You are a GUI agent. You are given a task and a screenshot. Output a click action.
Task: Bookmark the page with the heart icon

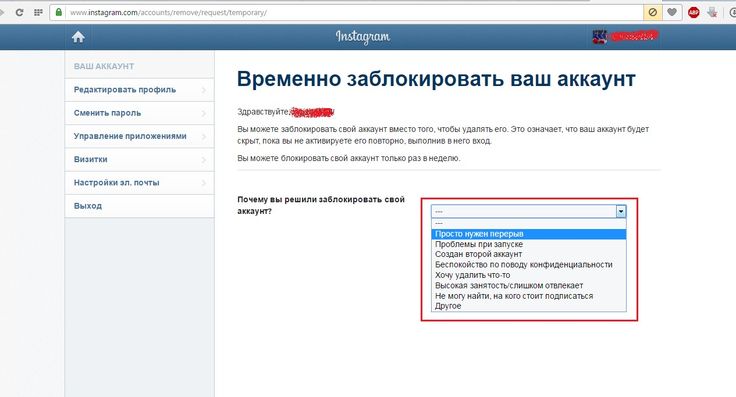[672, 13]
